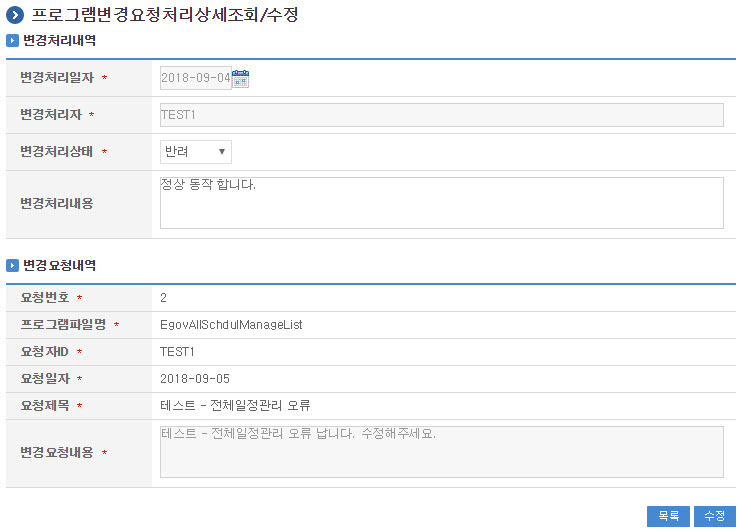The height and width of the screenshot is (532, 742).
Task: Click the 변경처리내용 field label
Action: [x=57, y=204]
